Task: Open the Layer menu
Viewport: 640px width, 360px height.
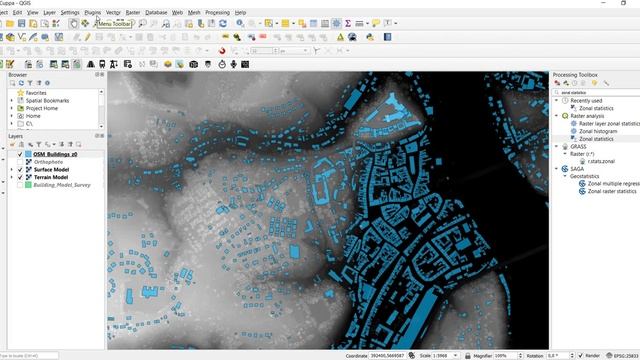Action: (x=49, y=13)
